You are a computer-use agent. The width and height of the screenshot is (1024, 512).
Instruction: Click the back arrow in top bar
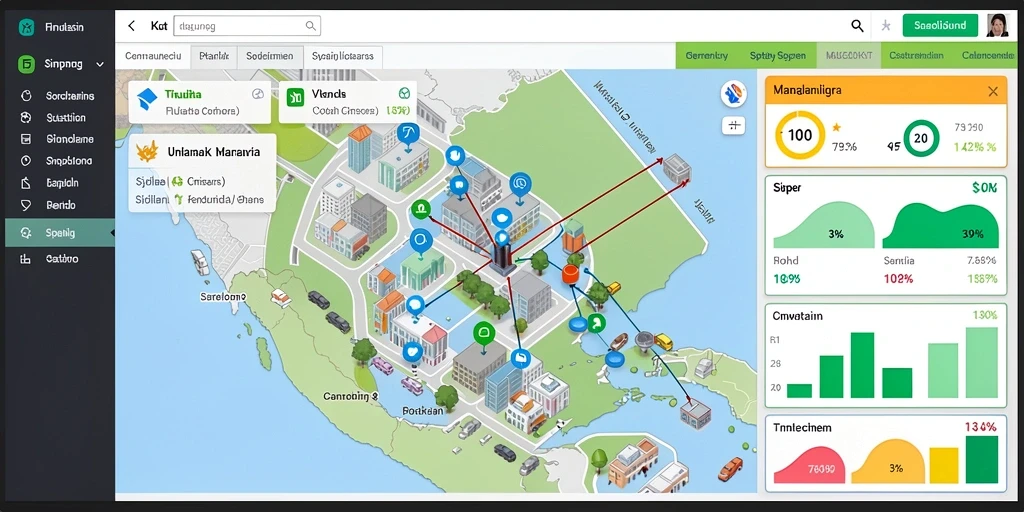point(131,26)
